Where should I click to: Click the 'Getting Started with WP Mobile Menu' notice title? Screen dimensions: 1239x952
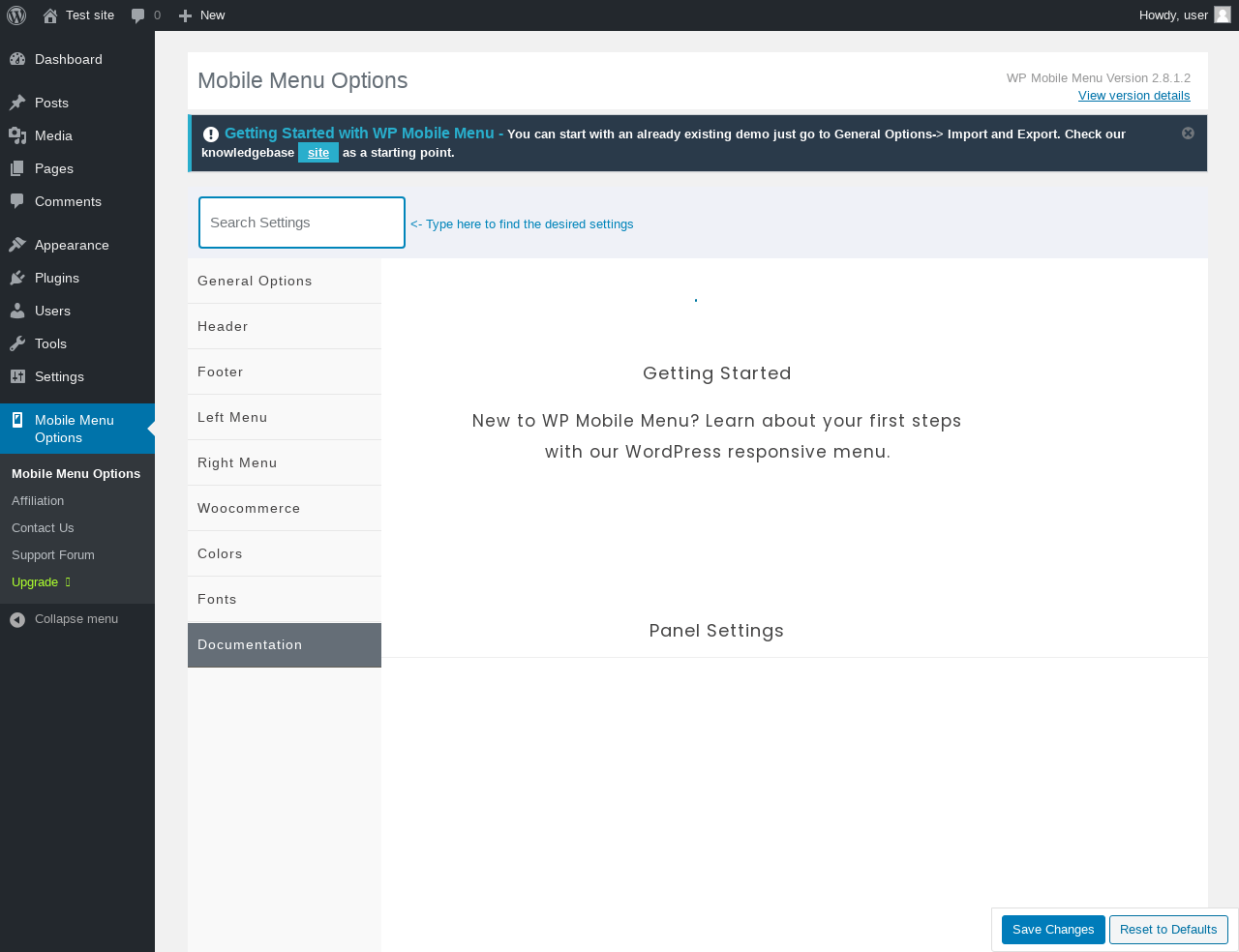tap(359, 134)
